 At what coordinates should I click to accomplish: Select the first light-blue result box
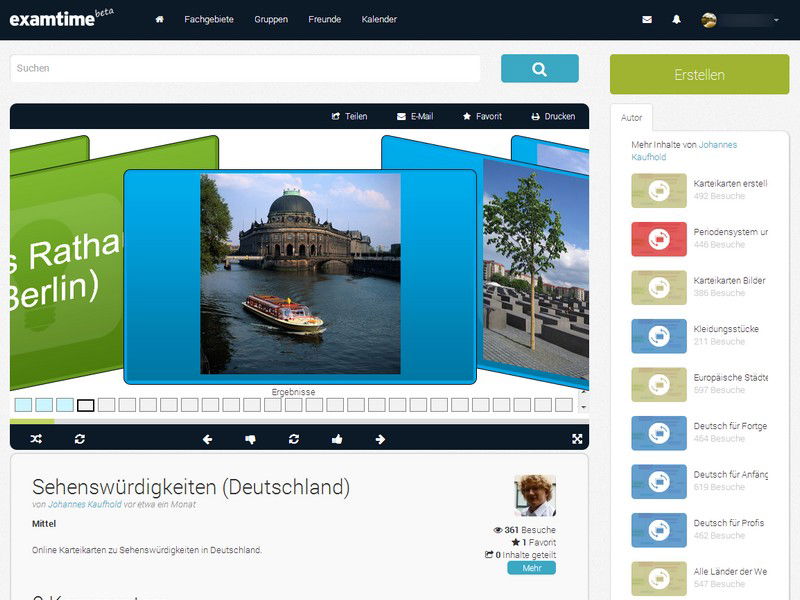(x=23, y=405)
